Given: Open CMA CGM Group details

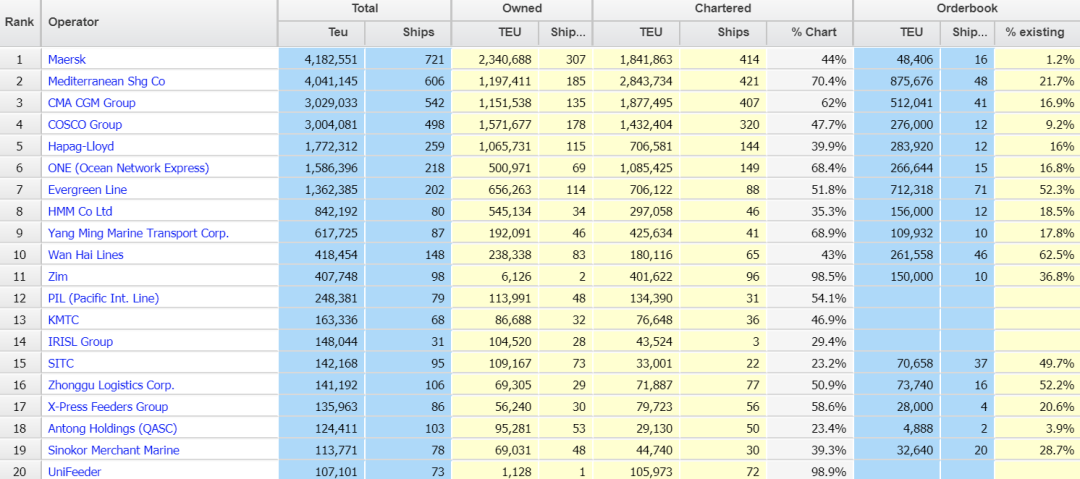Looking at the screenshot, I should (91, 103).
